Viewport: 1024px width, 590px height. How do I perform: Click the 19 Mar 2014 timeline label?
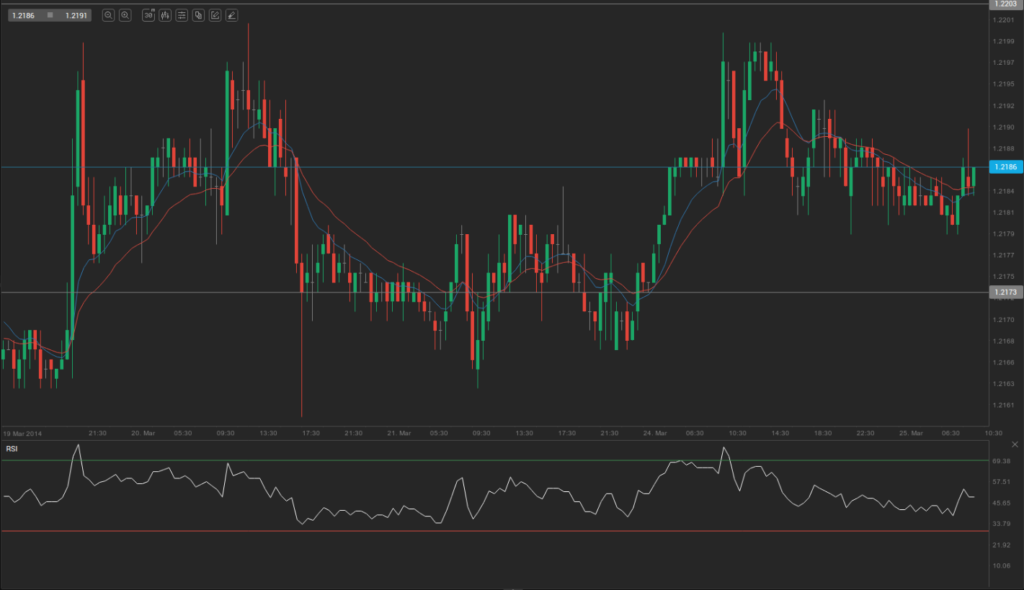click(24, 433)
